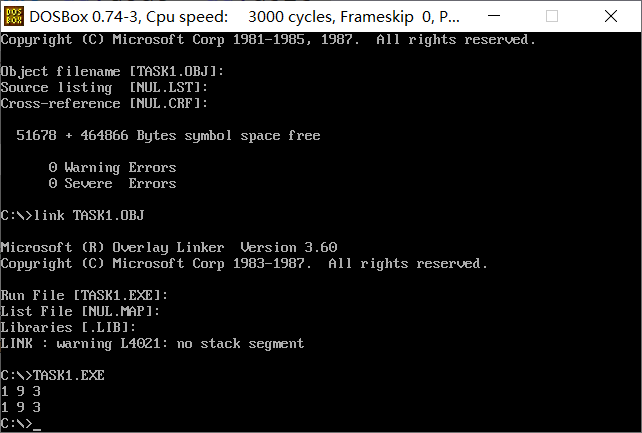Close the DOSBox window
Screen dimensions: 642x433
tap(610, 16)
